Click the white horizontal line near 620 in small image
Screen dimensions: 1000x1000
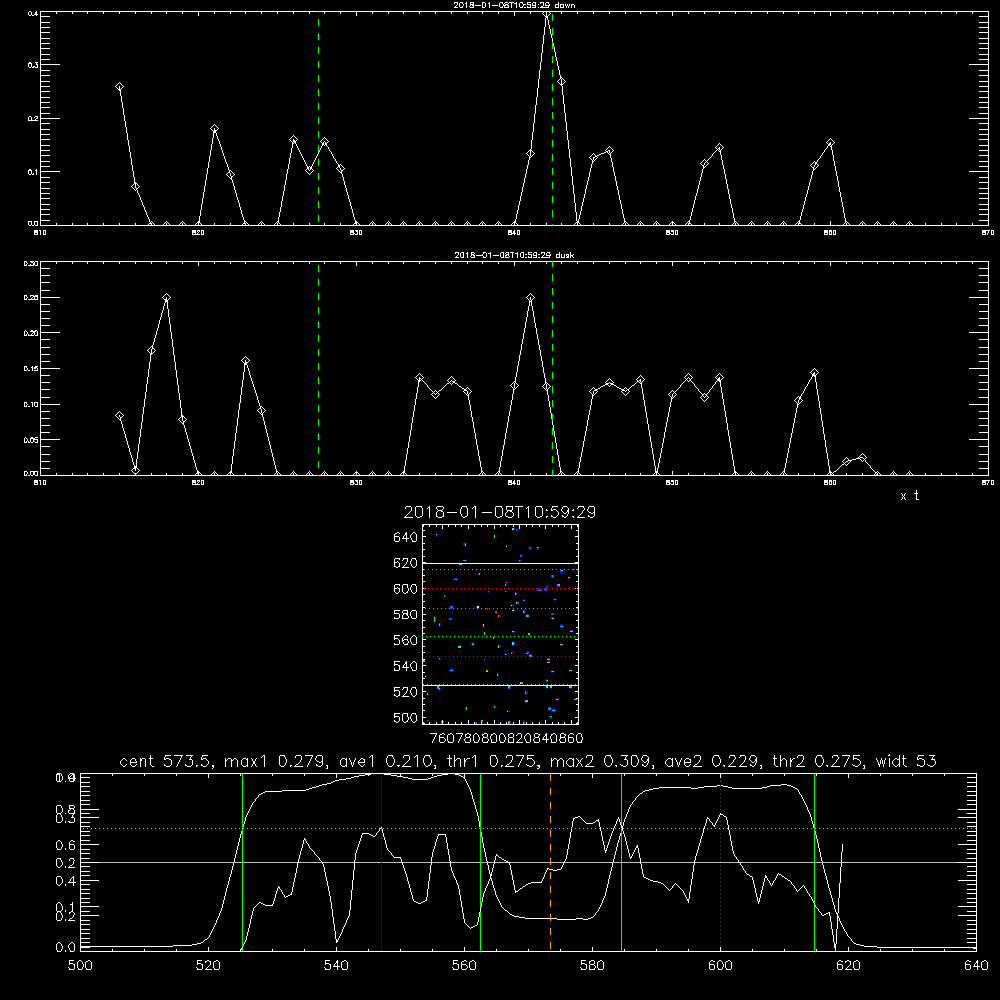coord(500,563)
